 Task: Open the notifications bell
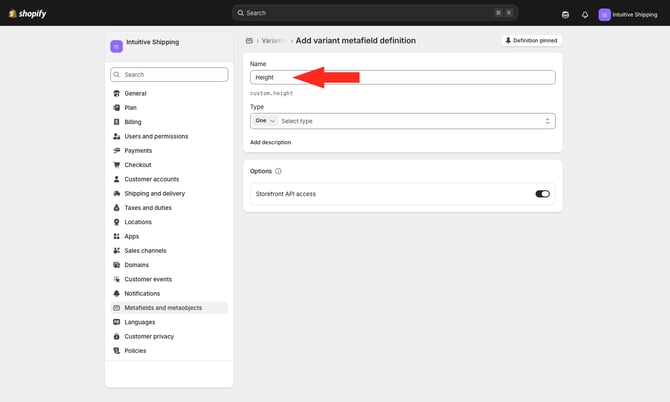tap(585, 15)
